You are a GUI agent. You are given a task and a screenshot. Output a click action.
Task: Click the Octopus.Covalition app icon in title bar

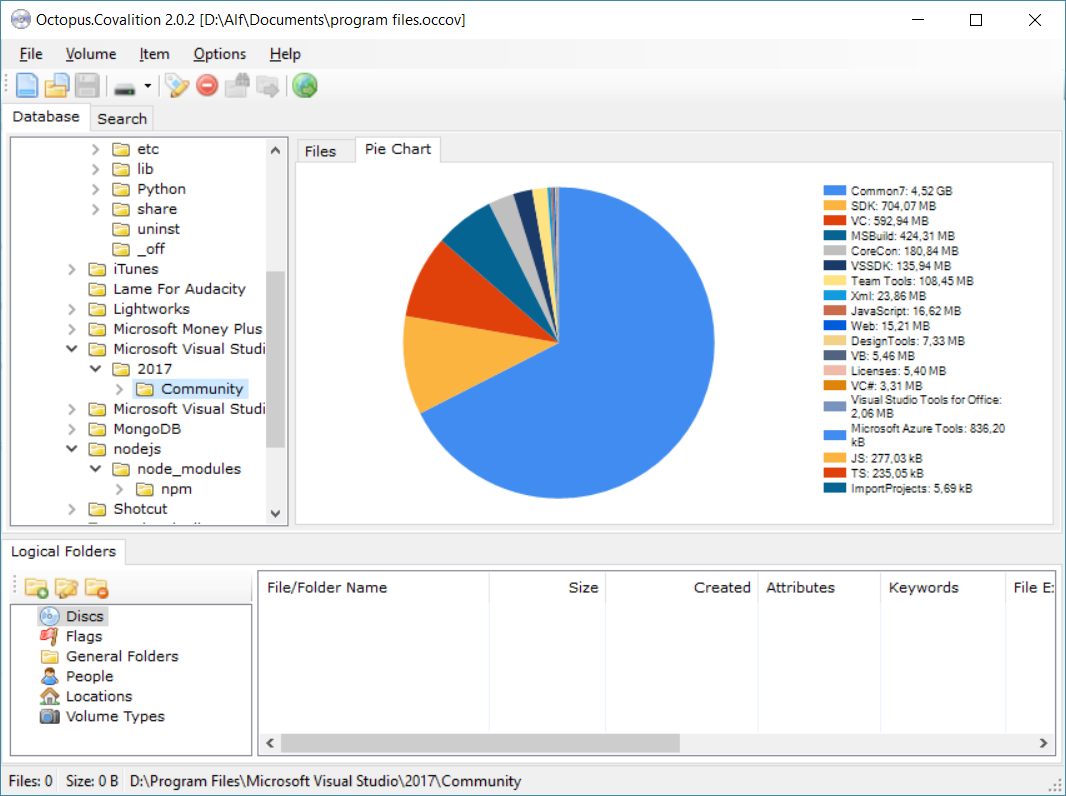click(x=21, y=20)
